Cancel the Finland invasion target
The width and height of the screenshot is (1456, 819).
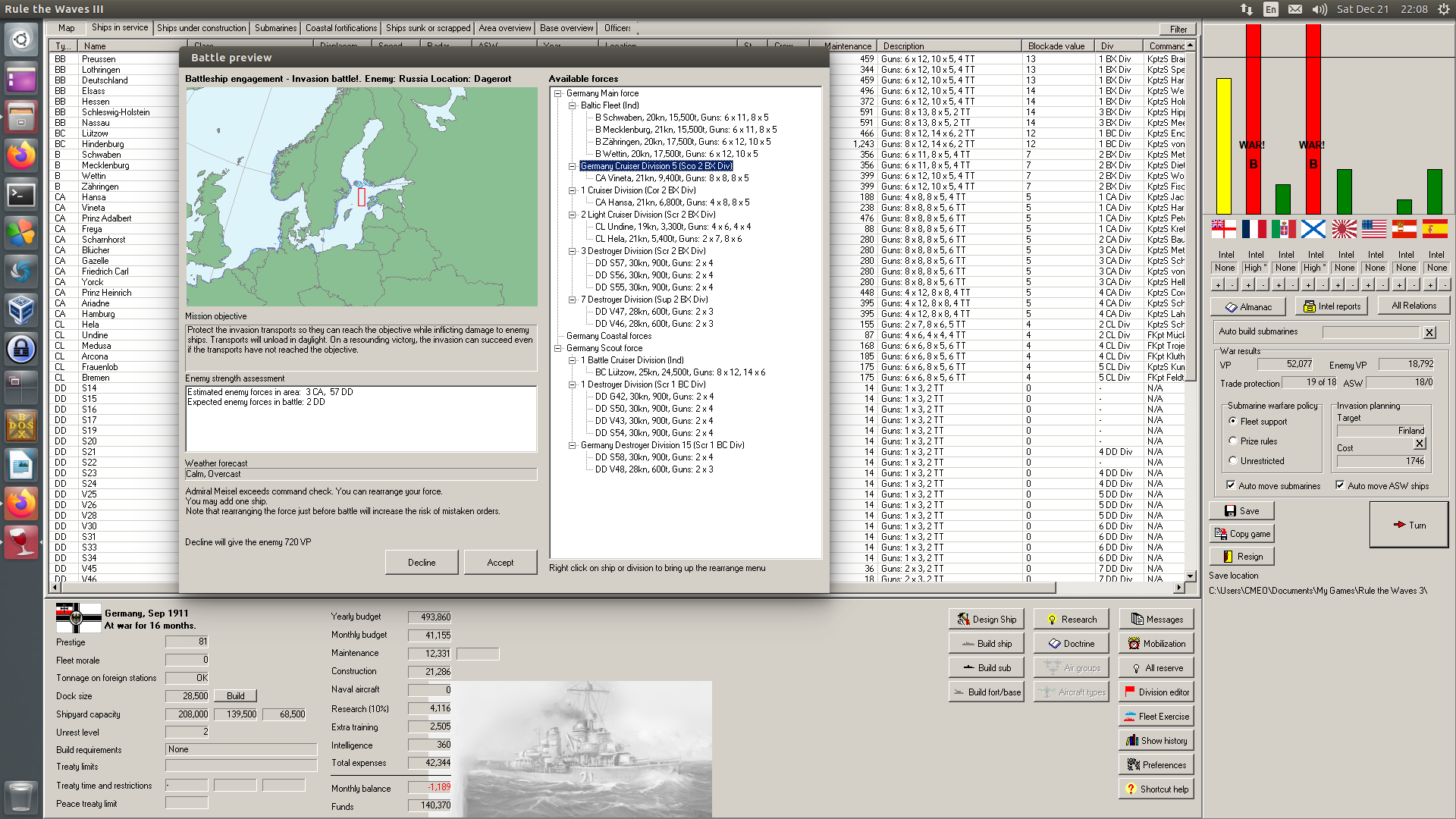[x=1420, y=444]
